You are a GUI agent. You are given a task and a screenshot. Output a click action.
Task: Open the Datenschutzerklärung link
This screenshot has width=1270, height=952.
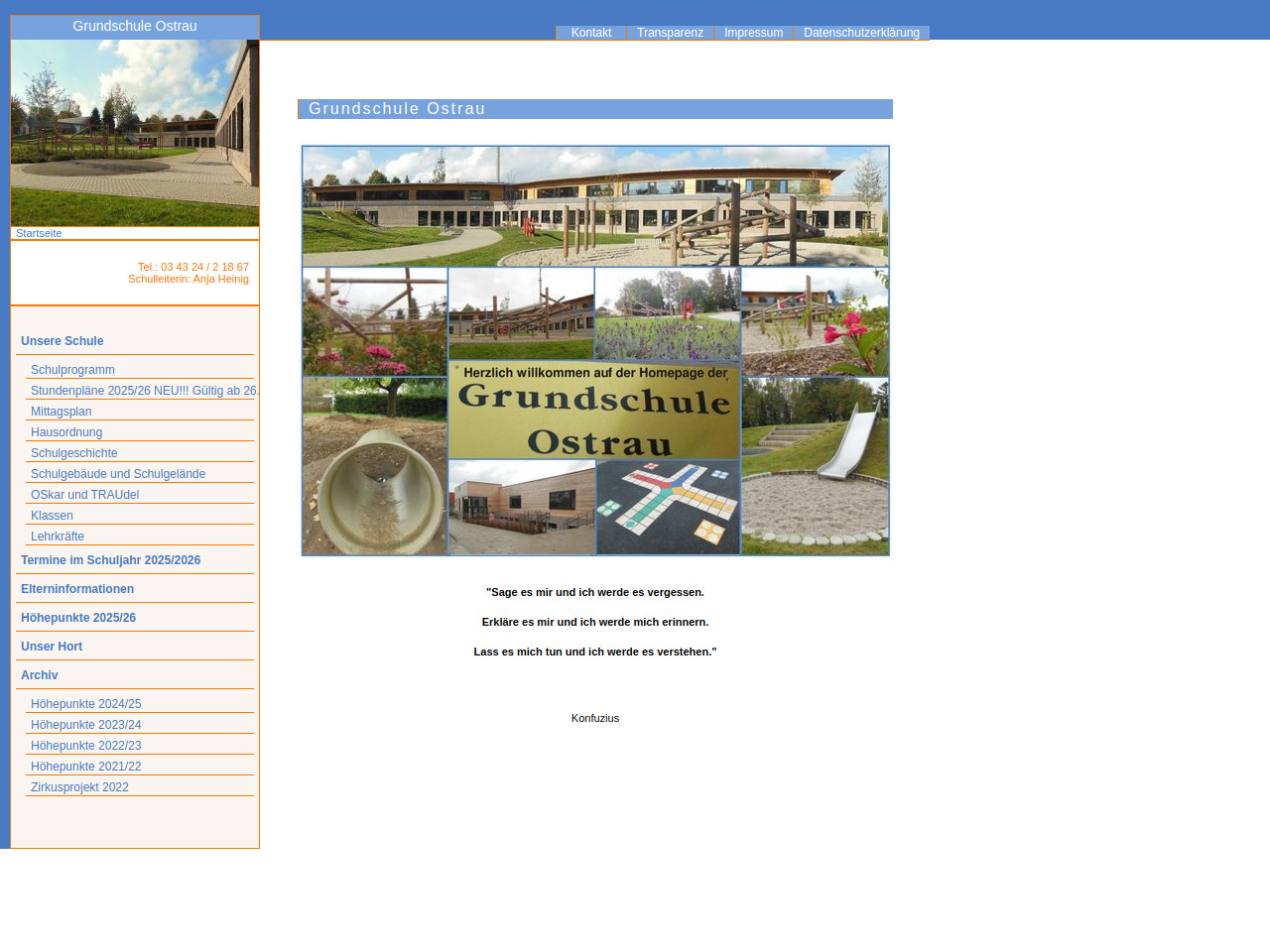(x=861, y=33)
